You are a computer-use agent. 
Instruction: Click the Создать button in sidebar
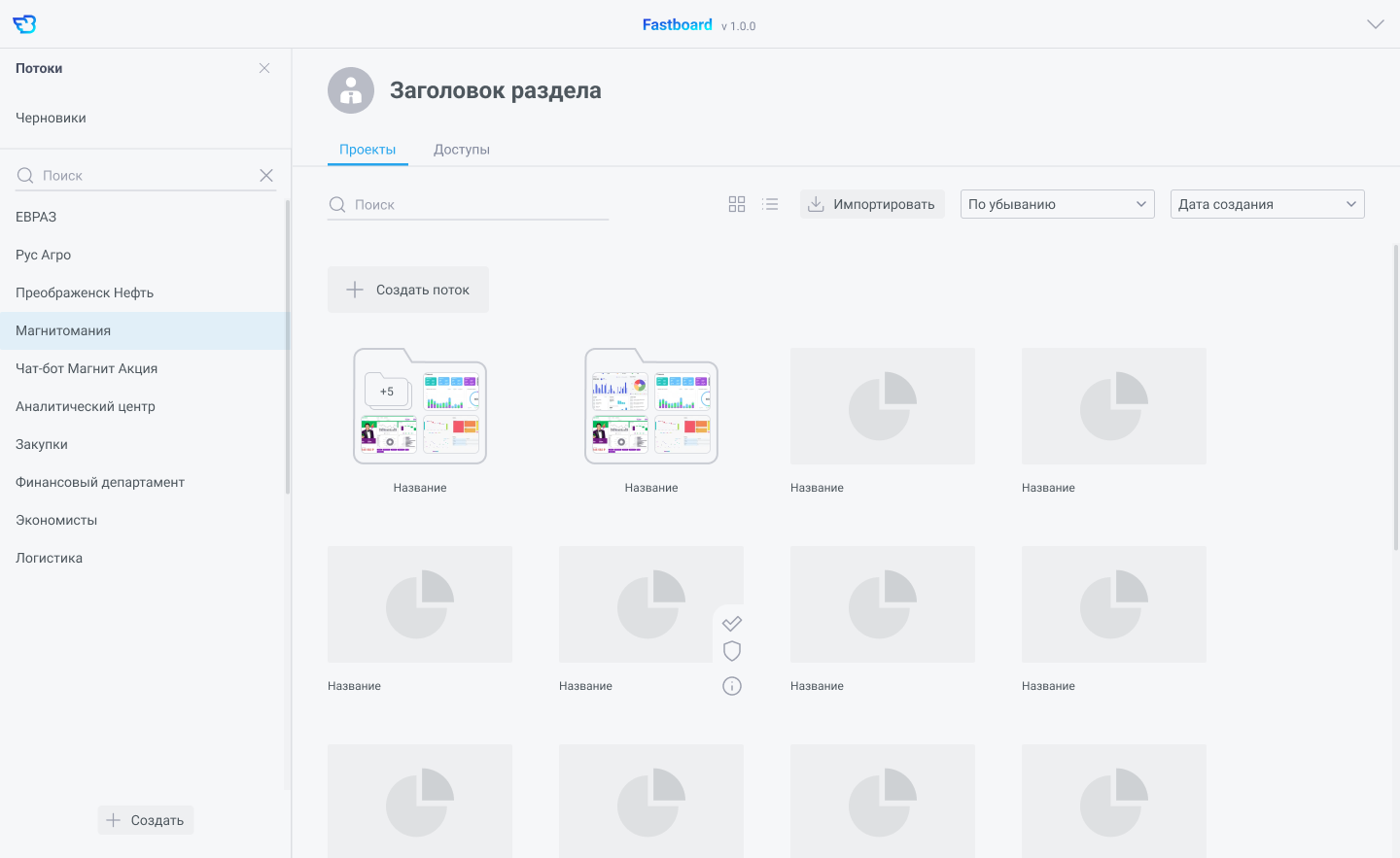(146, 820)
